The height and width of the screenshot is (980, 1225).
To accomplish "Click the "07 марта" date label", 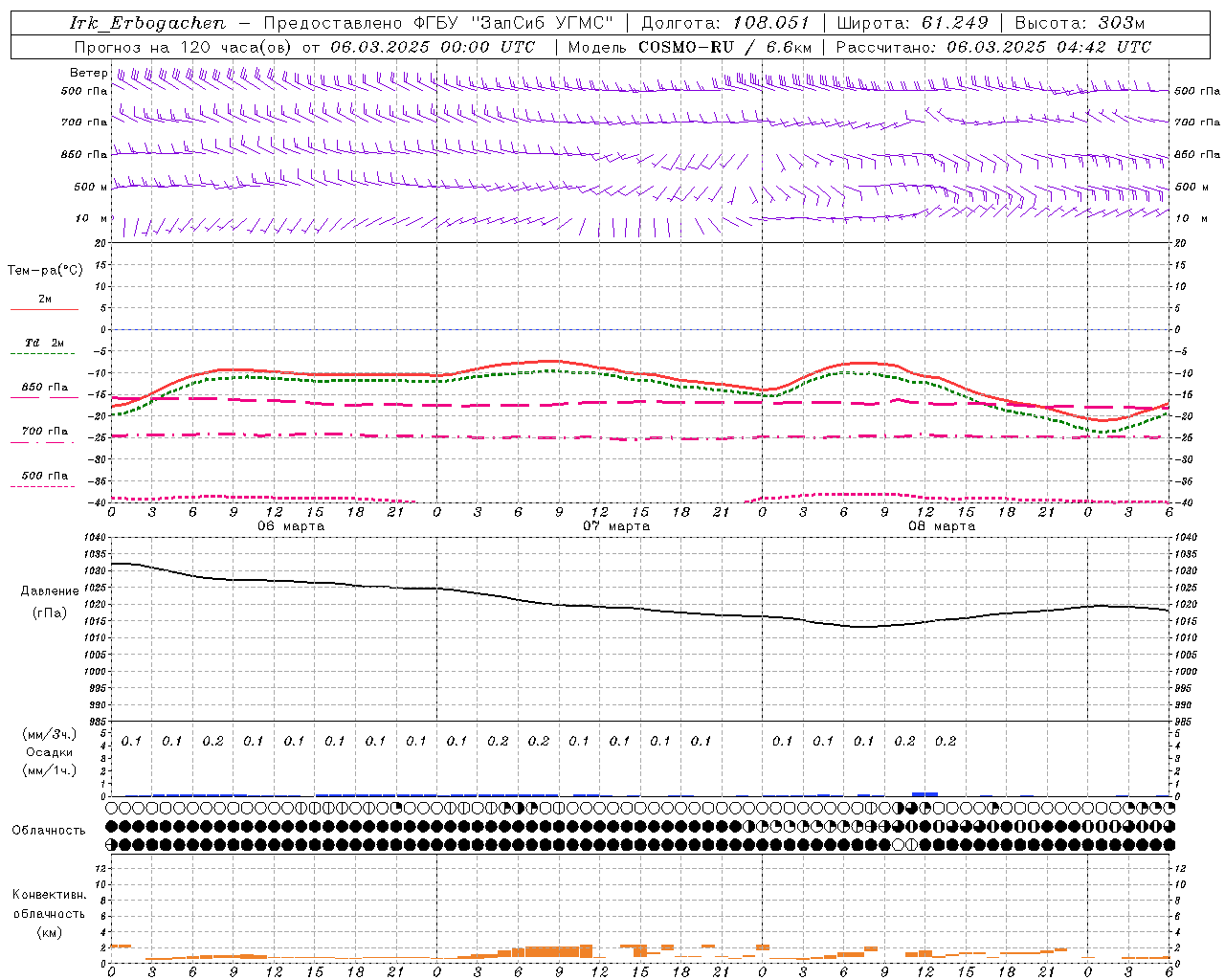I will point(616,526).
